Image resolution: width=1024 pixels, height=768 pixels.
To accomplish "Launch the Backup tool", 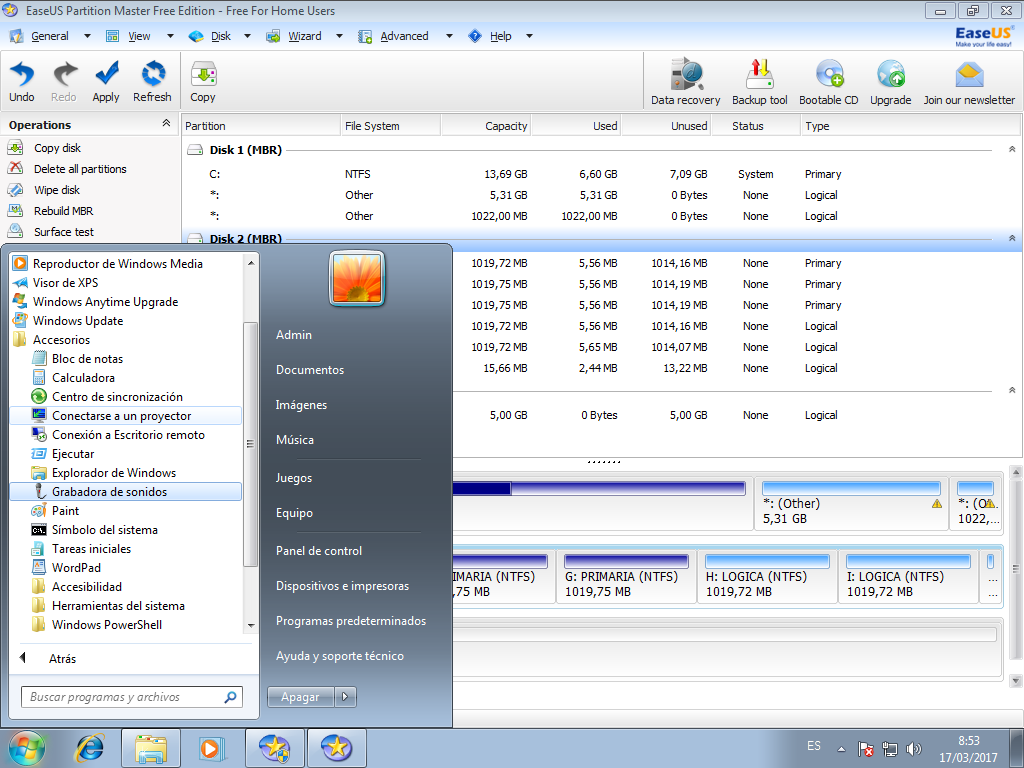I will 760,82.
